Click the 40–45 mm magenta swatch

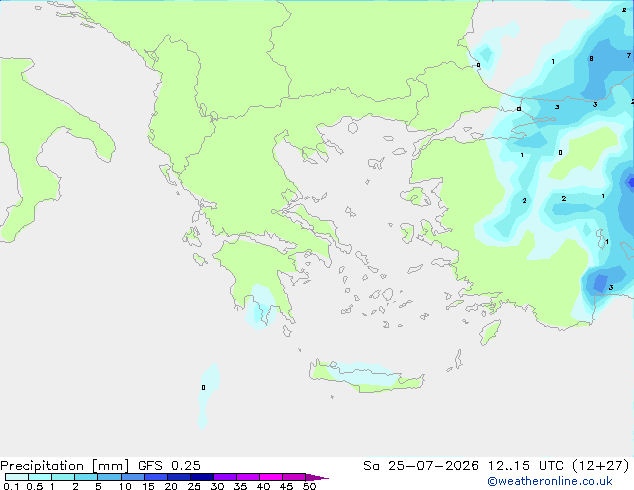coord(271,477)
